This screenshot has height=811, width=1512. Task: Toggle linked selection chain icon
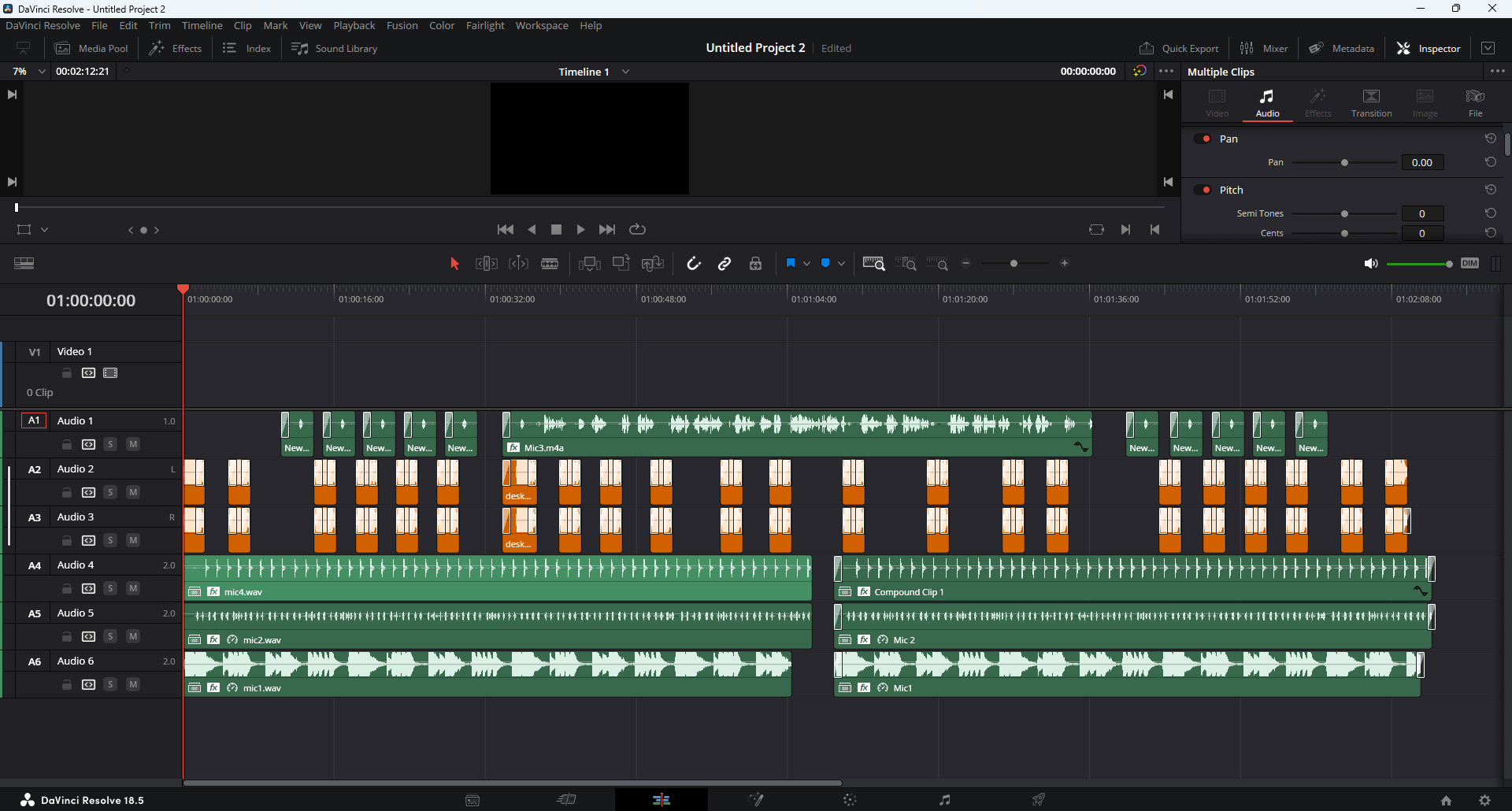click(724, 264)
